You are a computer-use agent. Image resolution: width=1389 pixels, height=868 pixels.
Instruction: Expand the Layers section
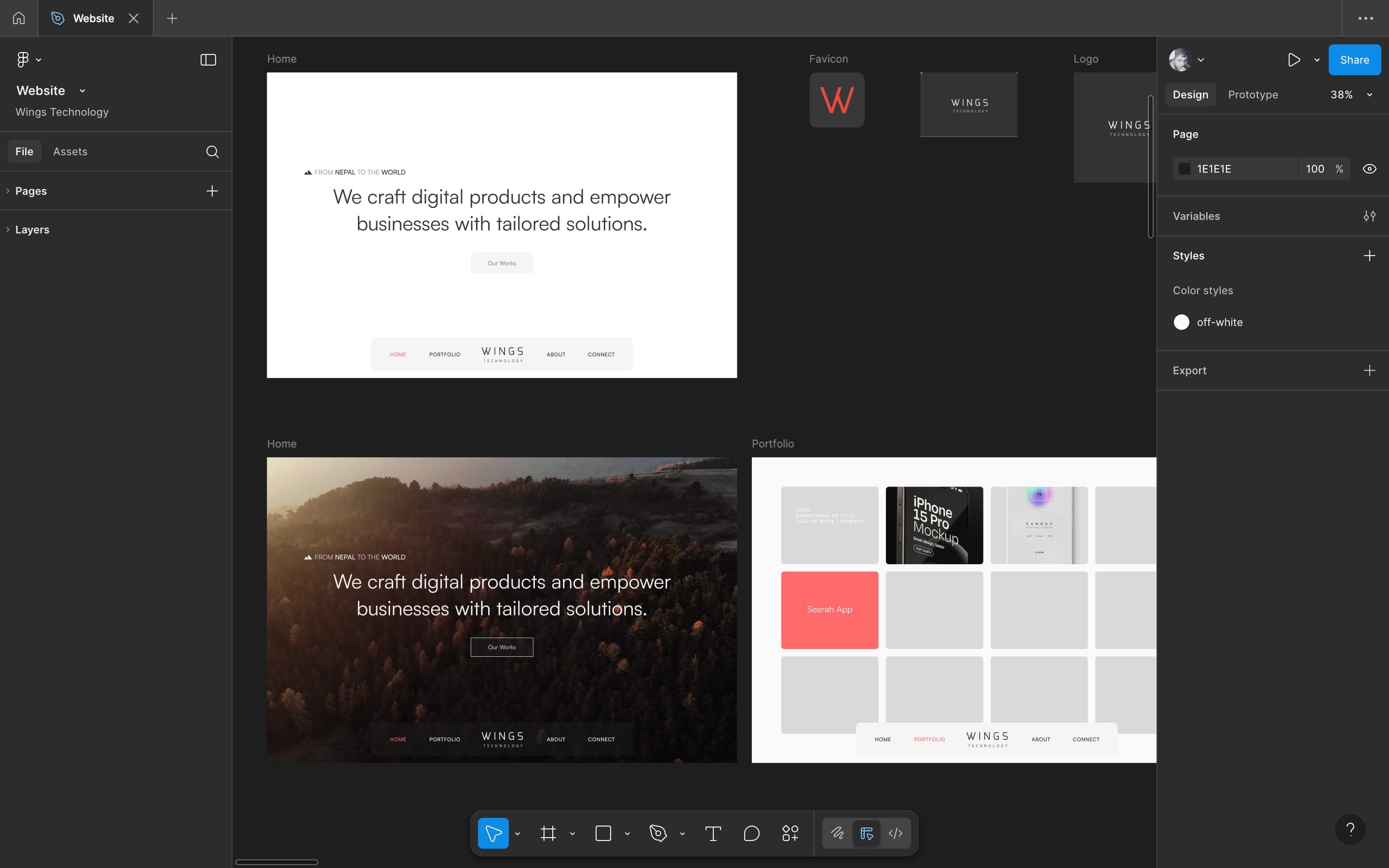(7, 229)
